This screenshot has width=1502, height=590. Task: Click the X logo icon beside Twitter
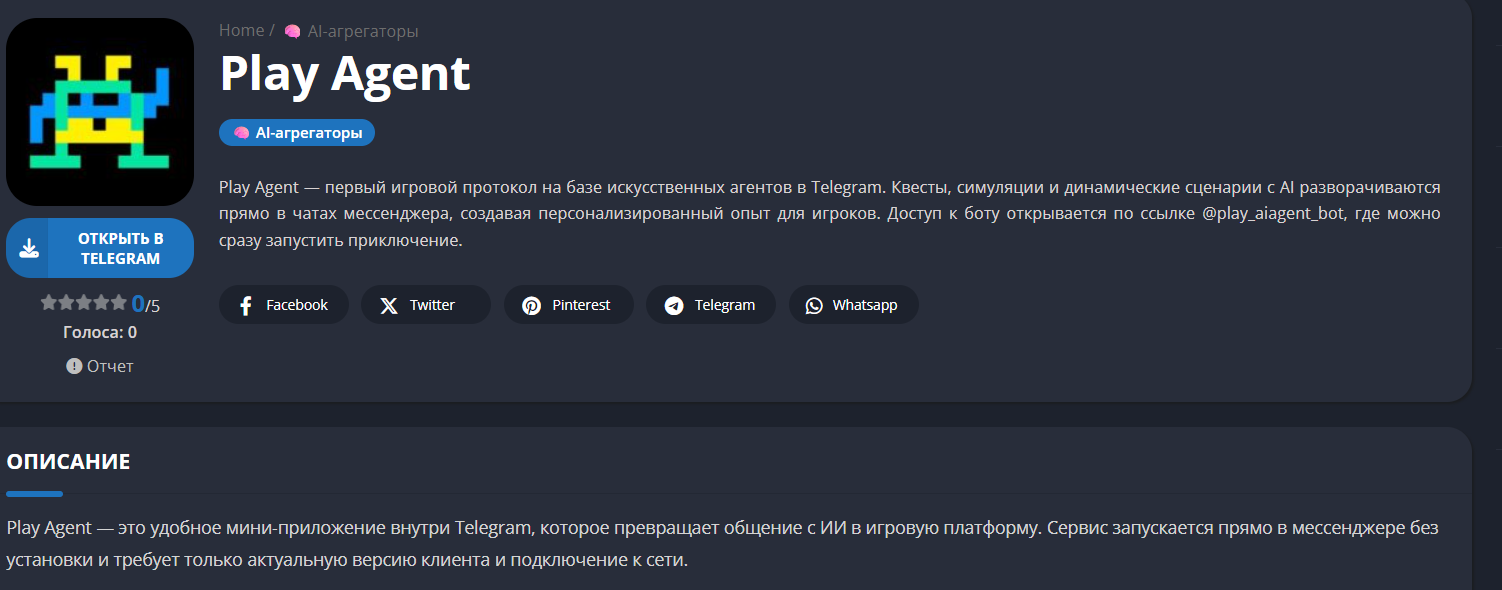(x=389, y=306)
